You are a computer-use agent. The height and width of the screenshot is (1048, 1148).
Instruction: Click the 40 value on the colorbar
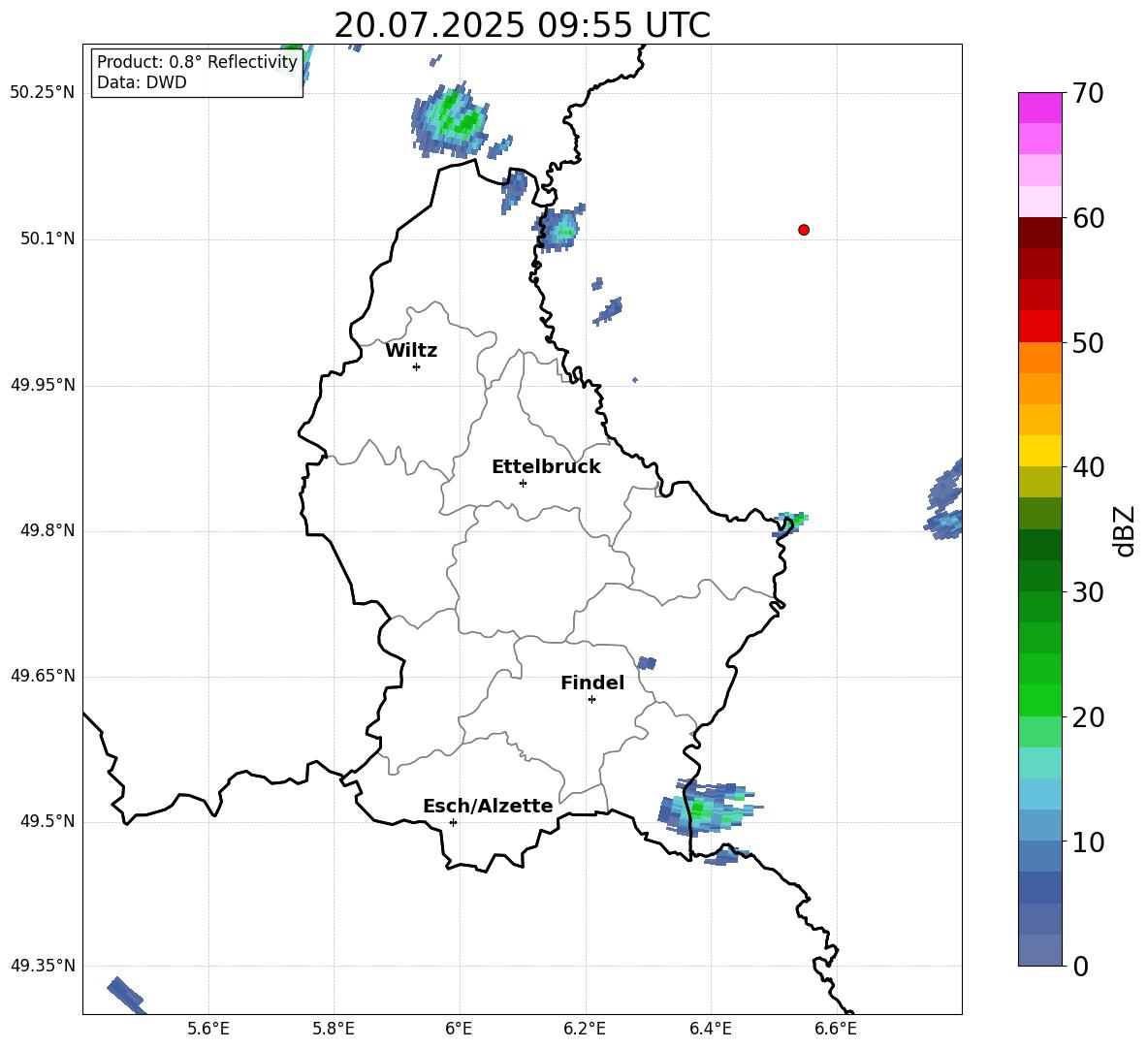(1088, 467)
